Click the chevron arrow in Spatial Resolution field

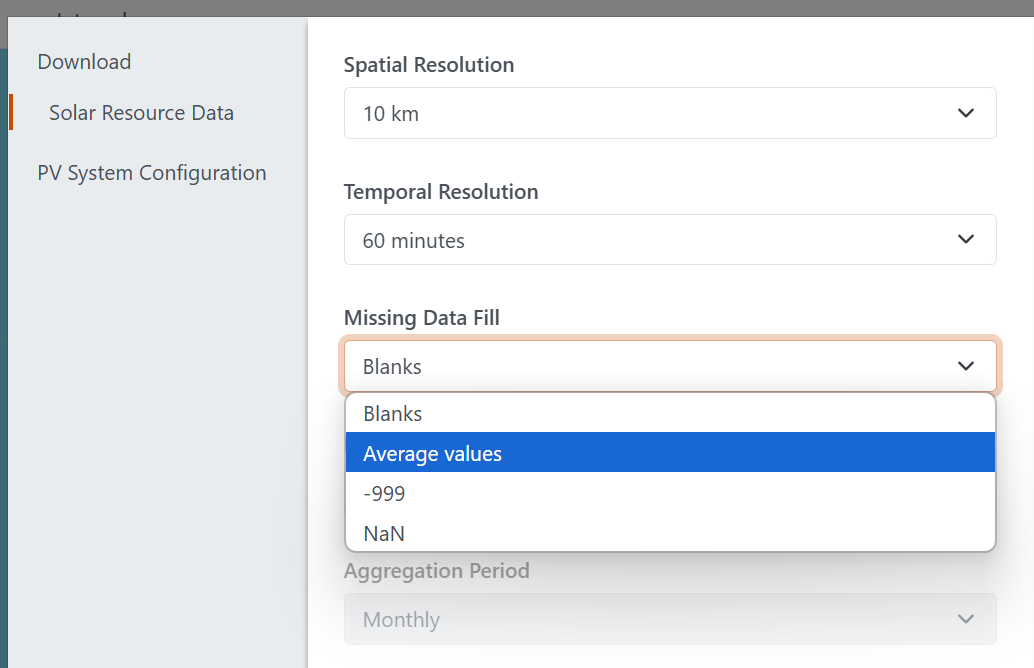coord(965,113)
